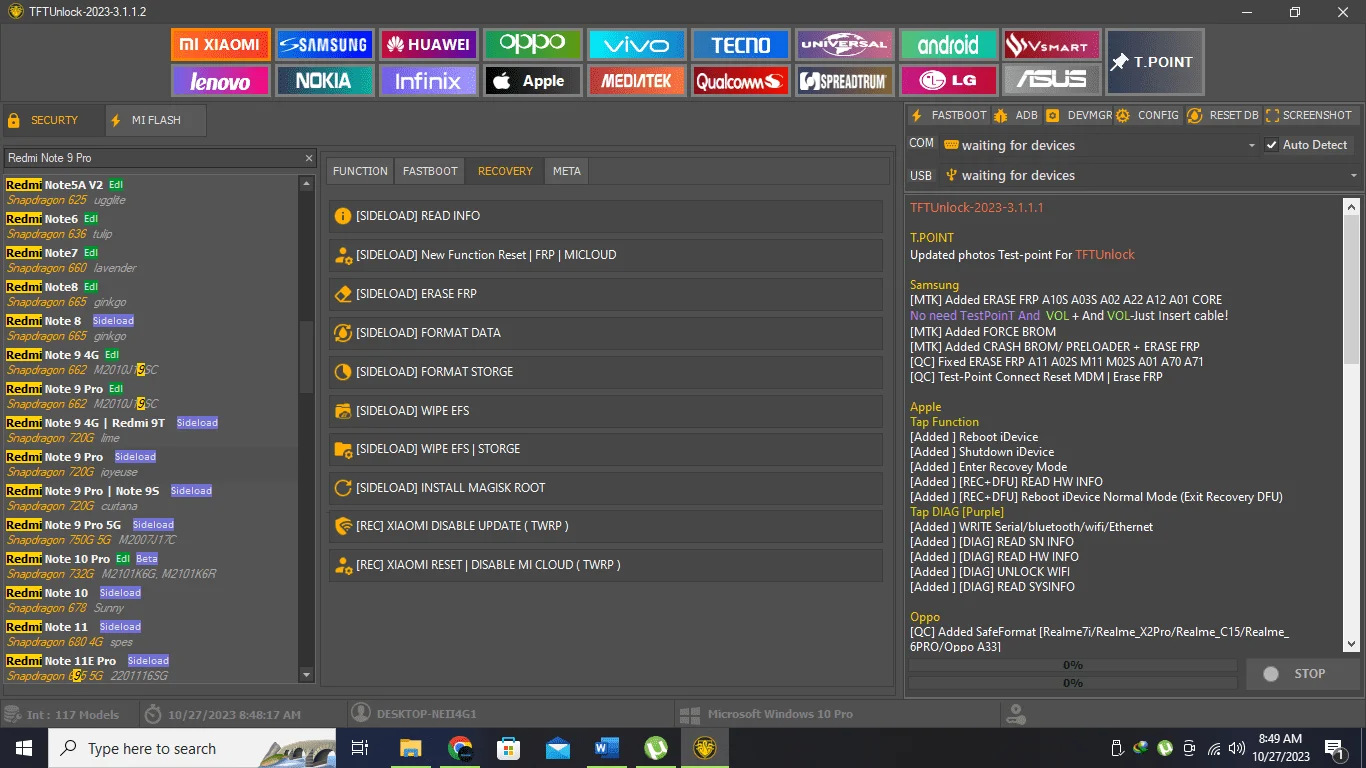
Task: Select the ASUS brand logo
Action: pyautogui.click(x=1052, y=81)
